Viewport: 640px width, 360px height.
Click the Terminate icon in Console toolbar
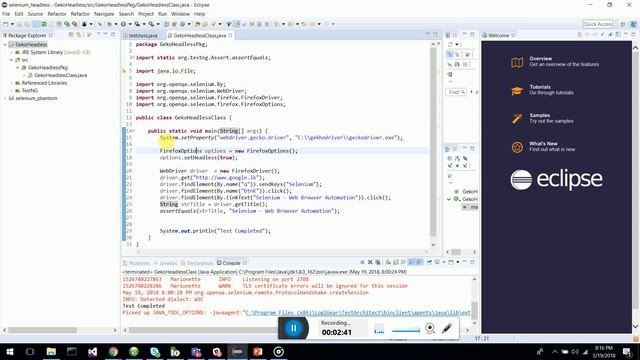(362, 262)
